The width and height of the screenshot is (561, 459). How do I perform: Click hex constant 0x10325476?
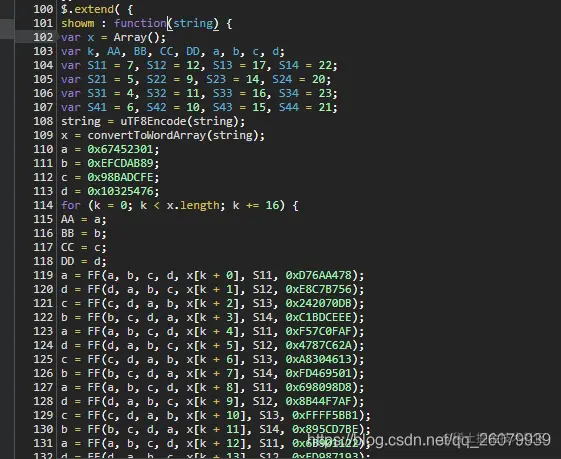(x=120, y=191)
